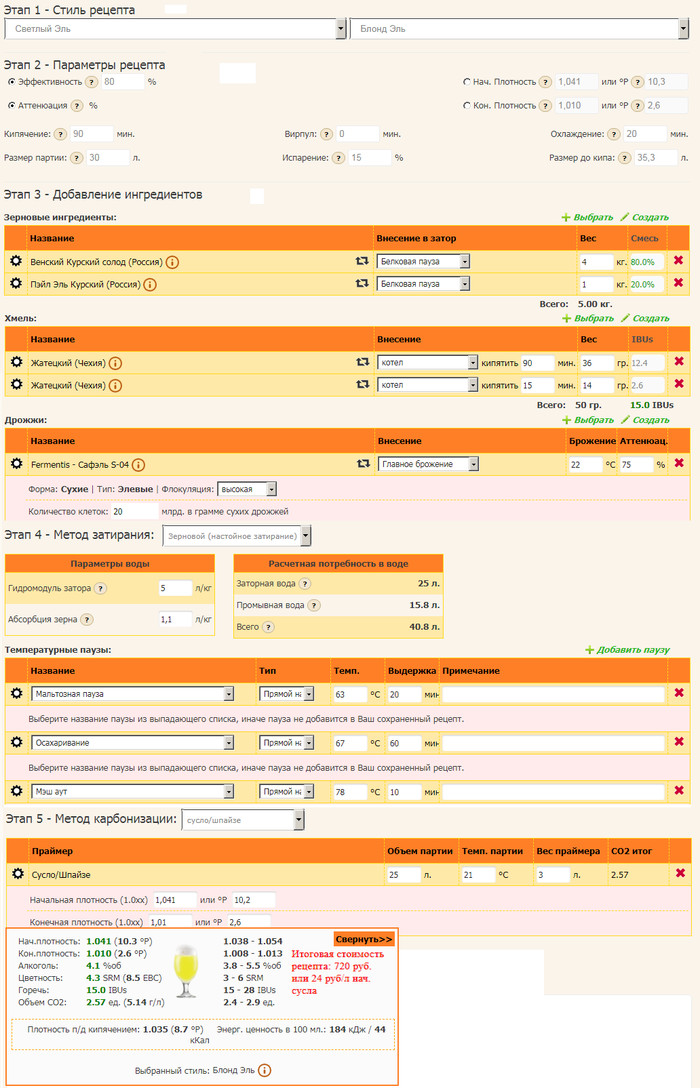Click Добавить паузу link
700x1088 pixels.
pos(627,650)
